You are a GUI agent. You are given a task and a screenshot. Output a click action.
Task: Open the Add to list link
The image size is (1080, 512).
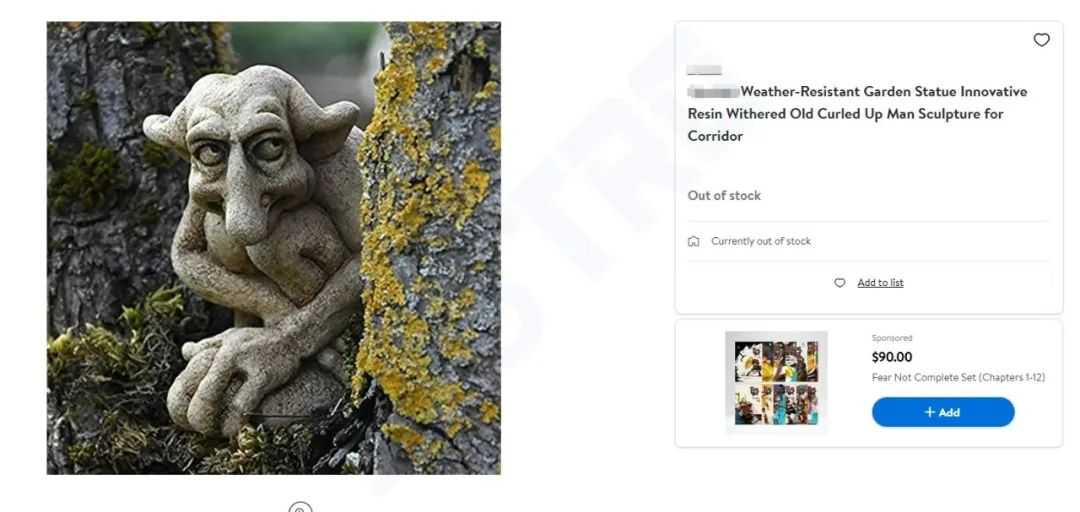(x=880, y=283)
